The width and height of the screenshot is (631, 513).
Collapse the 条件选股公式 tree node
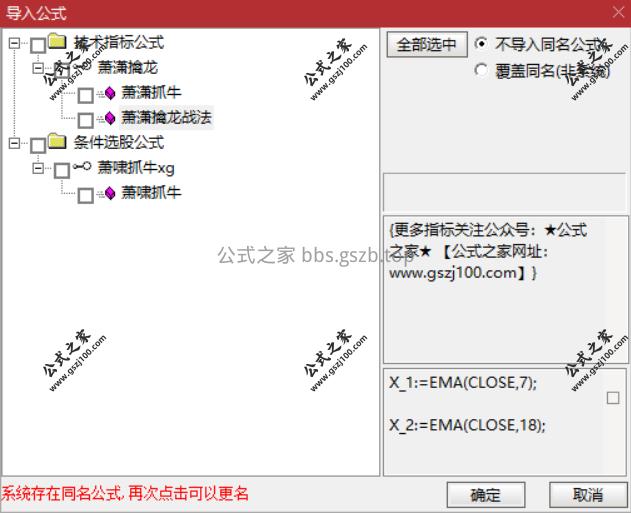14,143
